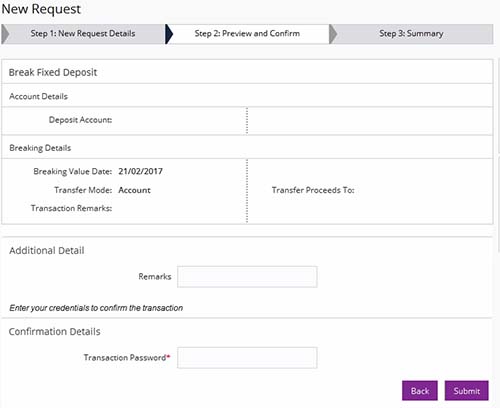Go back with the Back button
Viewport: 500px width, 408px height.
click(x=420, y=390)
